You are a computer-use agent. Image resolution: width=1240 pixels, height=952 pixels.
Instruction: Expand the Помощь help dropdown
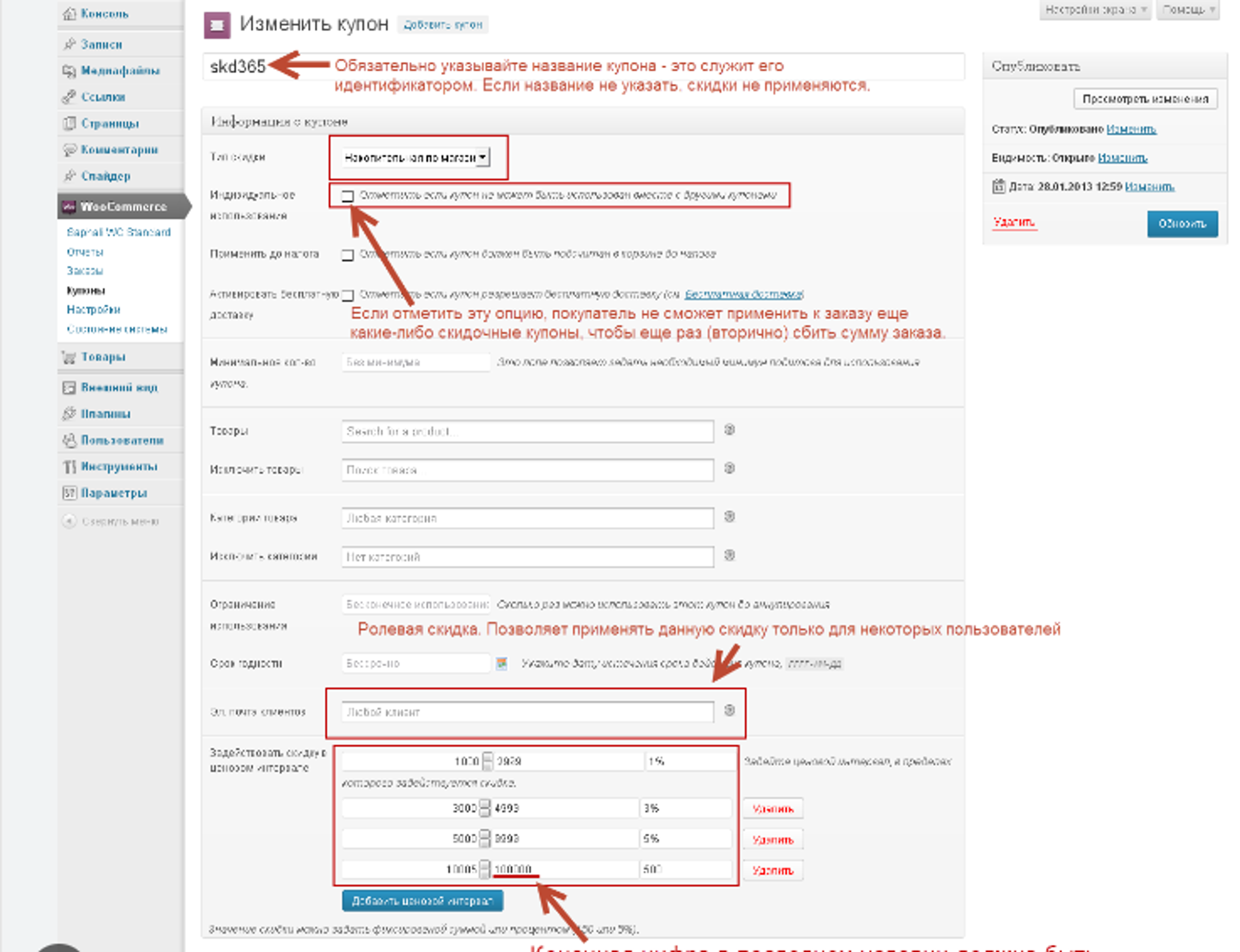click(x=1187, y=10)
